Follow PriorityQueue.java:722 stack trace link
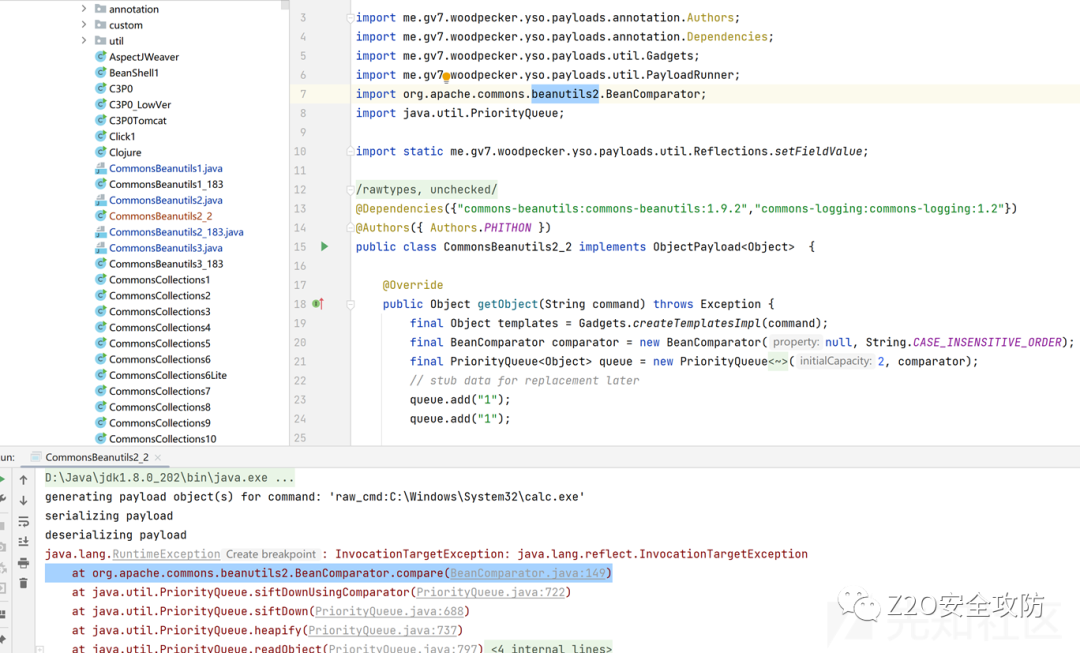This screenshot has height=653, width=1080. [490, 592]
